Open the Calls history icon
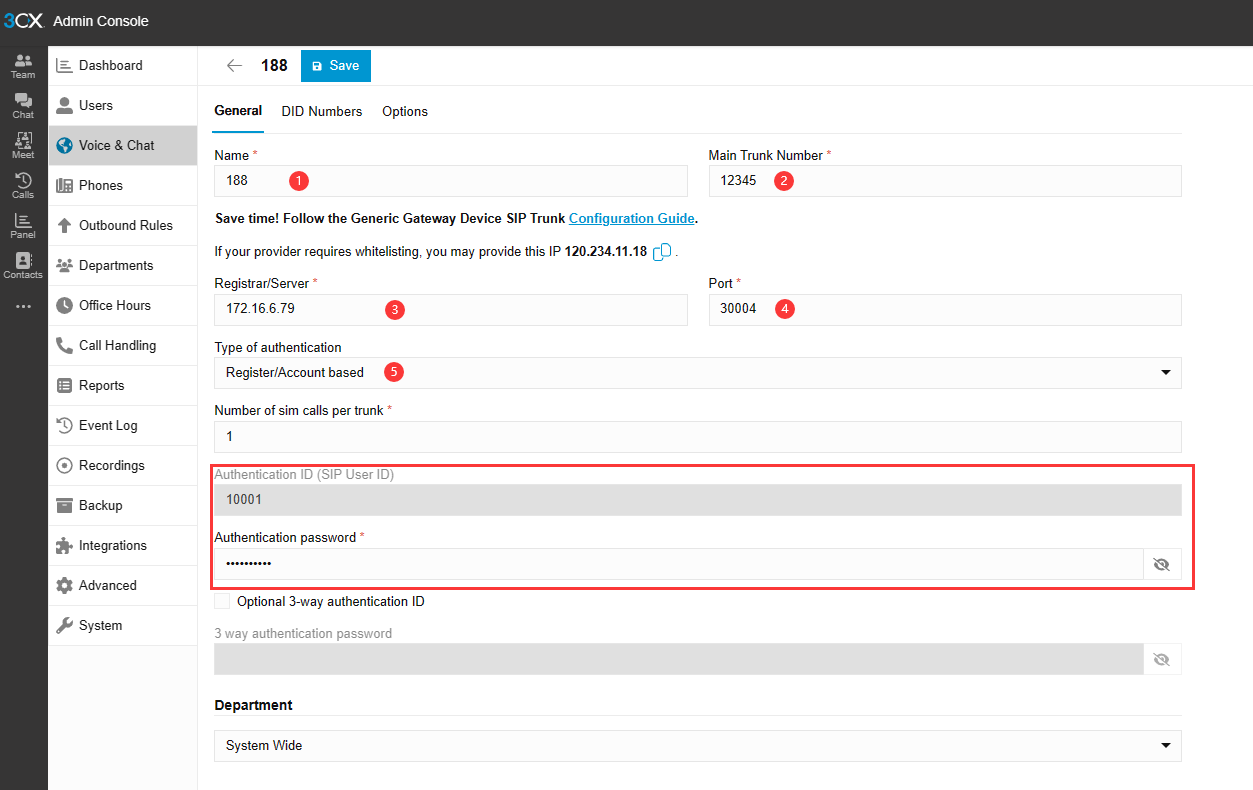The width and height of the screenshot is (1253, 790). click(x=23, y=186)
